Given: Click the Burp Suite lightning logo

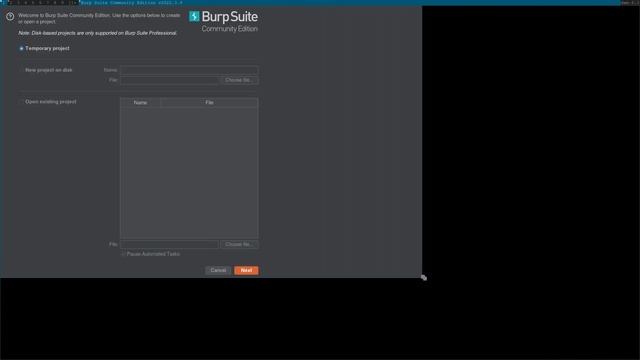Looking at the screenshot, I should click(x=194, y=16).
